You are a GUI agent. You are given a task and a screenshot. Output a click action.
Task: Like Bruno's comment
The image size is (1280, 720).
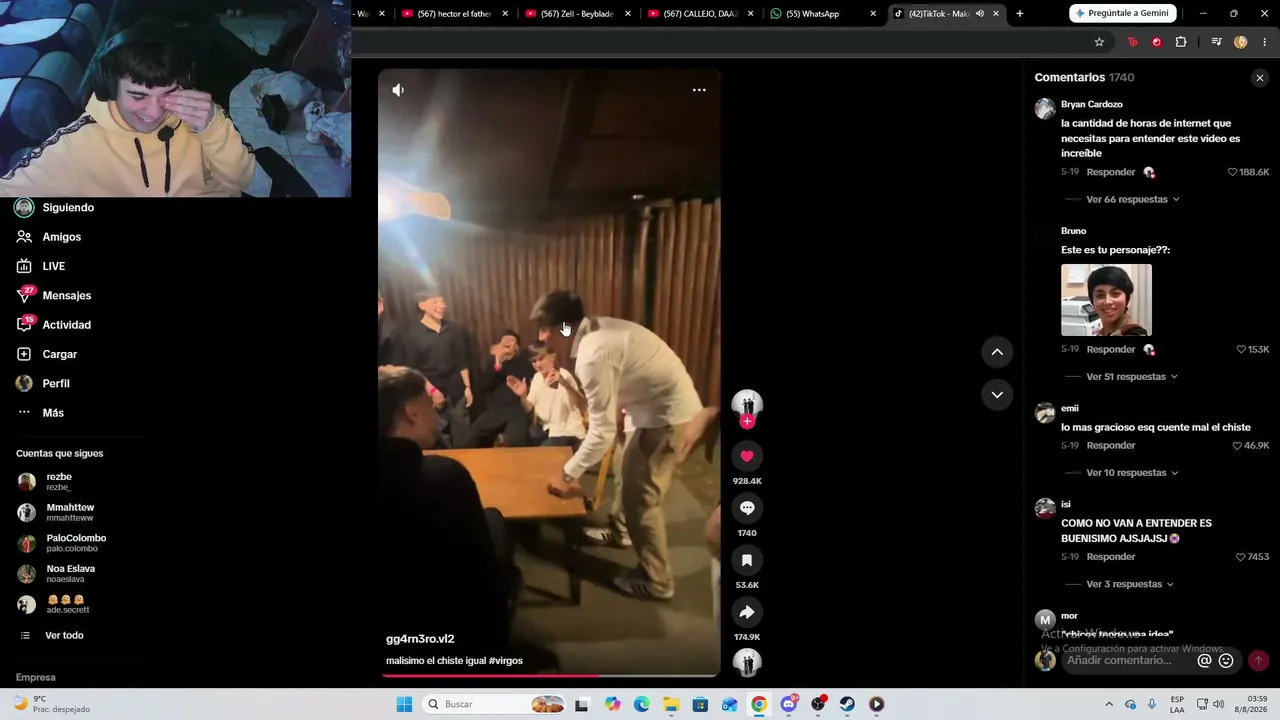point(1241,349)
